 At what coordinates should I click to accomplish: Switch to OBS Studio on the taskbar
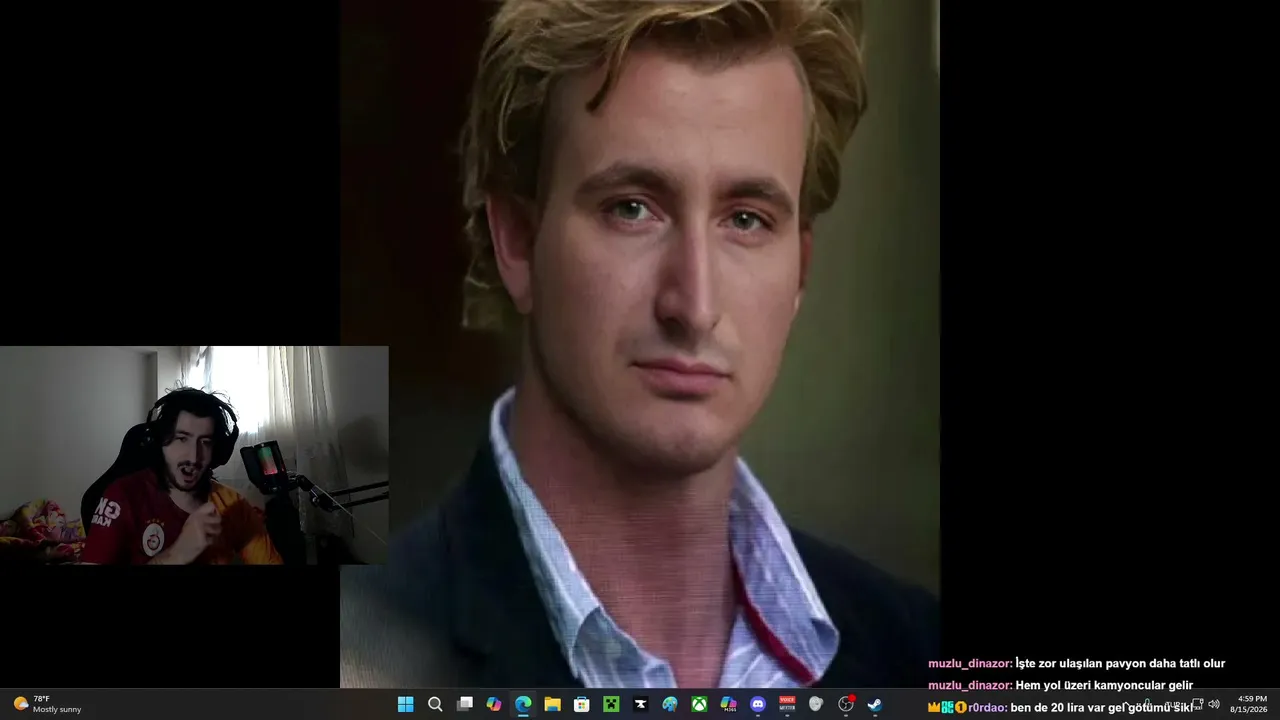click(845, 704)
